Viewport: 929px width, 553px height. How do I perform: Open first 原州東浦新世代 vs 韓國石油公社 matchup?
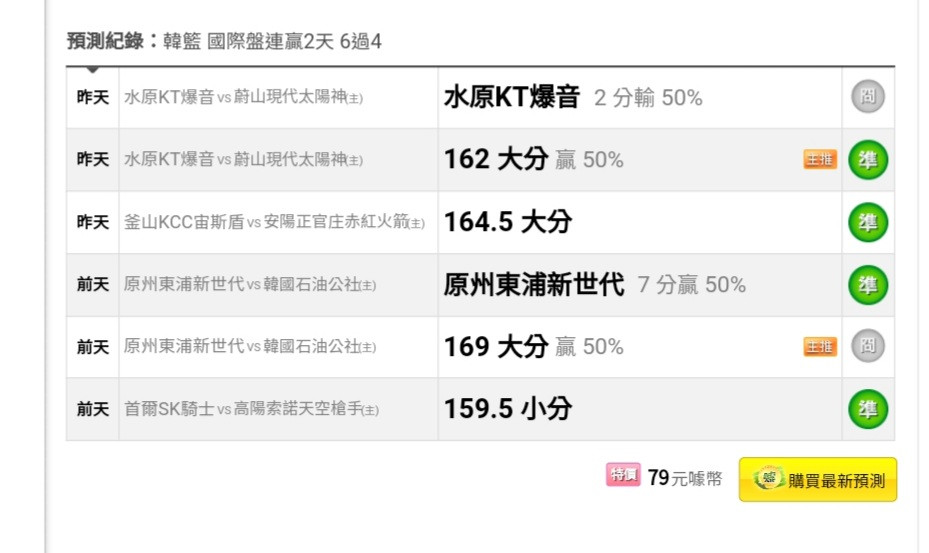[250, 285]
